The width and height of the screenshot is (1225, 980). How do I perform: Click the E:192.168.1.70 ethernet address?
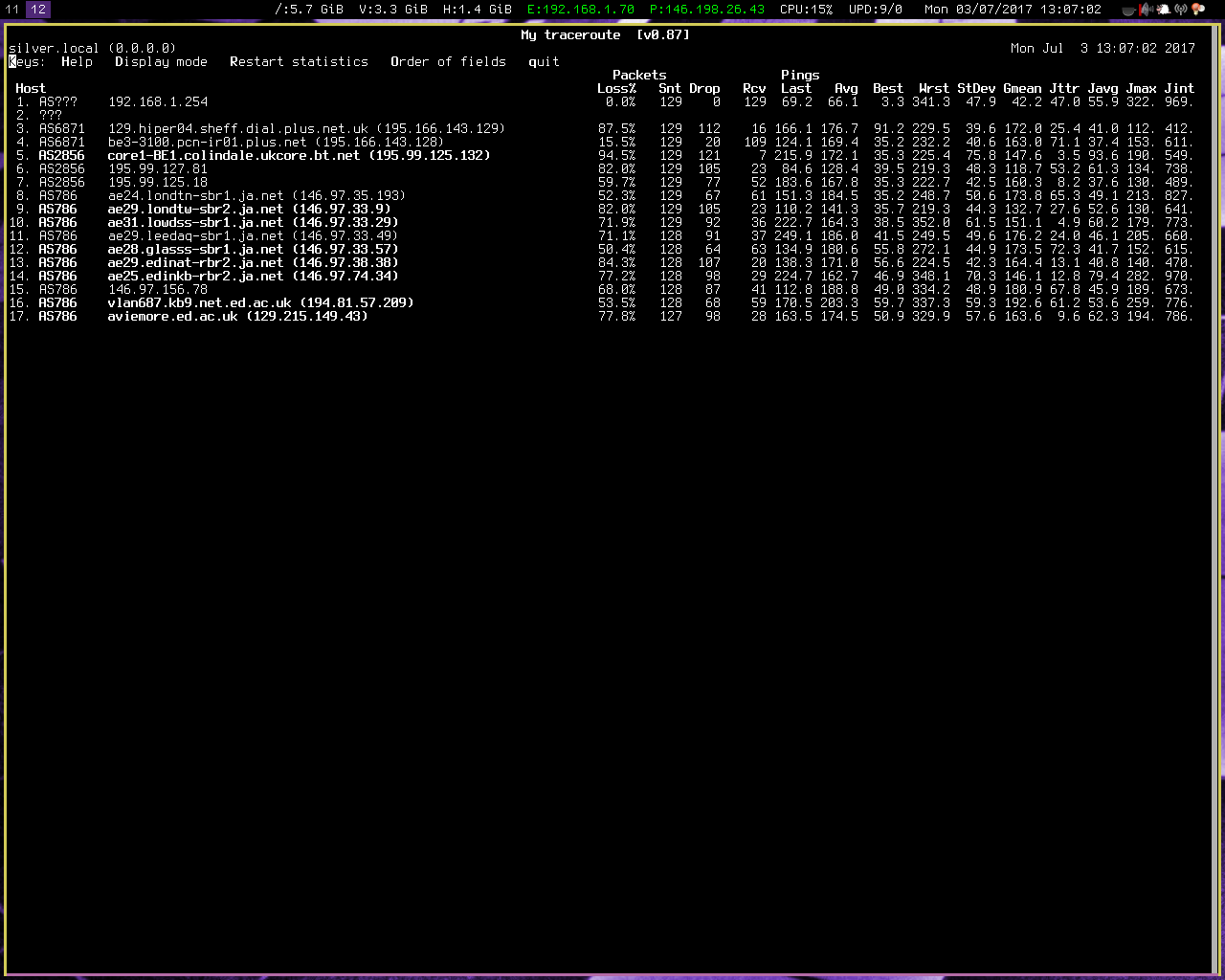point(581,10)
